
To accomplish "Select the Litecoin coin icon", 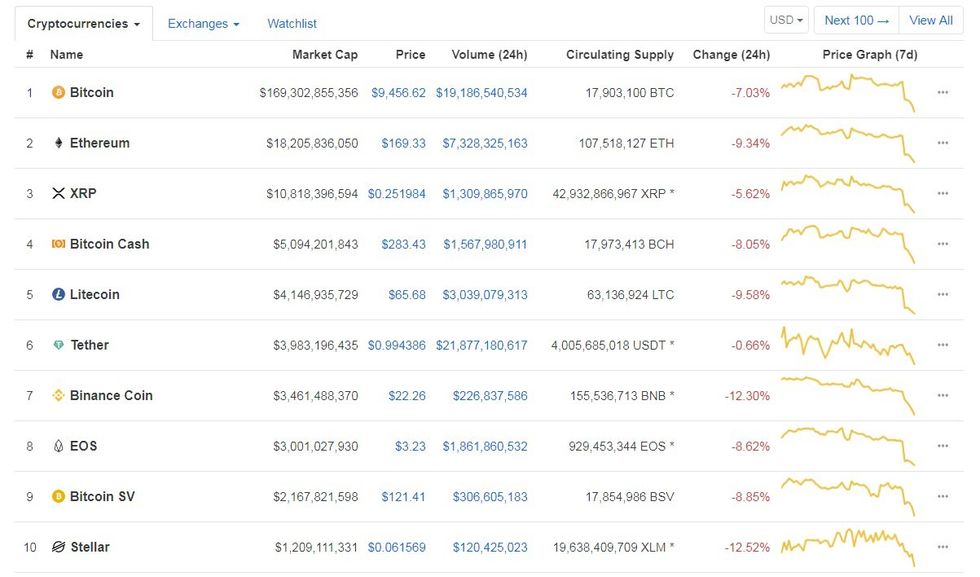I will pyautogui.click(x=58, y=294).
